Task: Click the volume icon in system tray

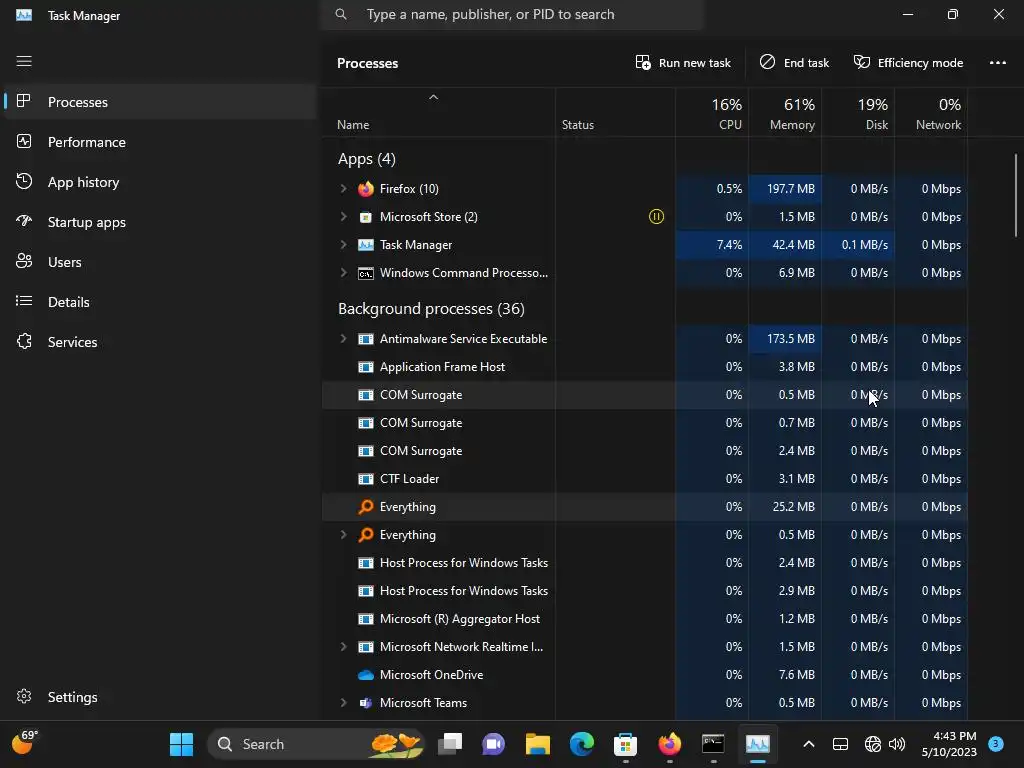Action: pyautogui.click(x=897, y=744)
